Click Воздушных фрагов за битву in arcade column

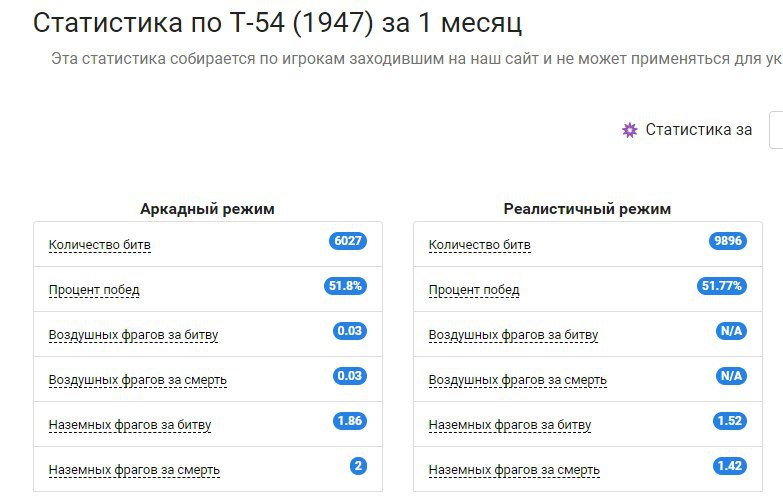click(133, 335)
